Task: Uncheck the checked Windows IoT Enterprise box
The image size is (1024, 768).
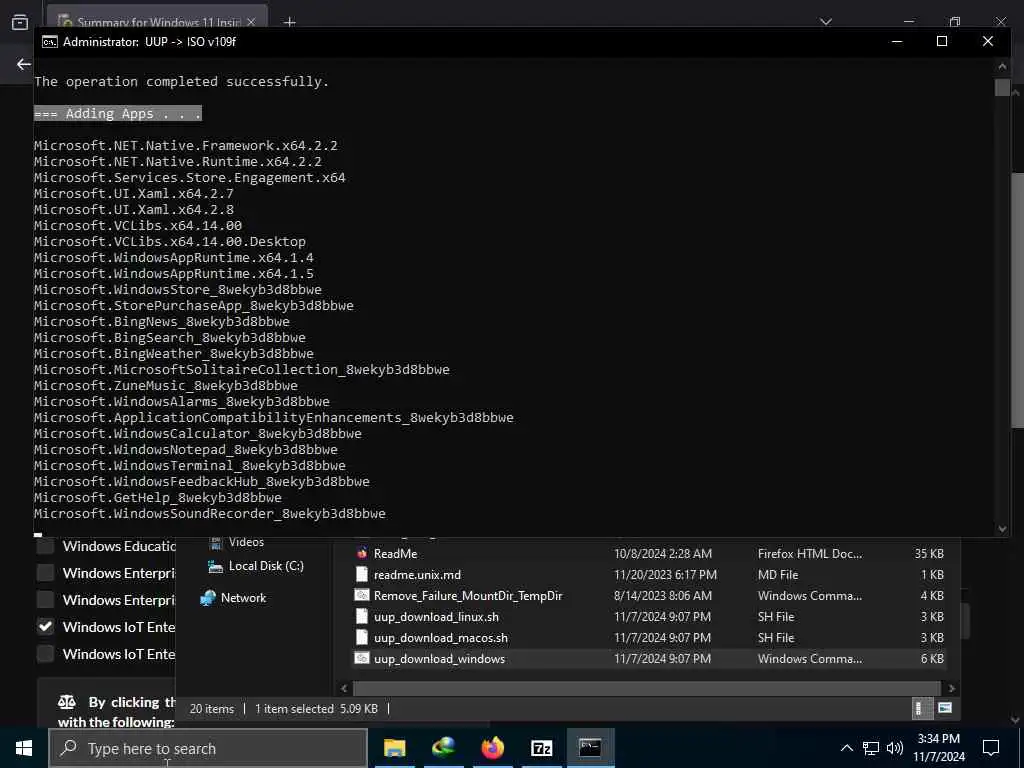Action: tap(45, 627)
